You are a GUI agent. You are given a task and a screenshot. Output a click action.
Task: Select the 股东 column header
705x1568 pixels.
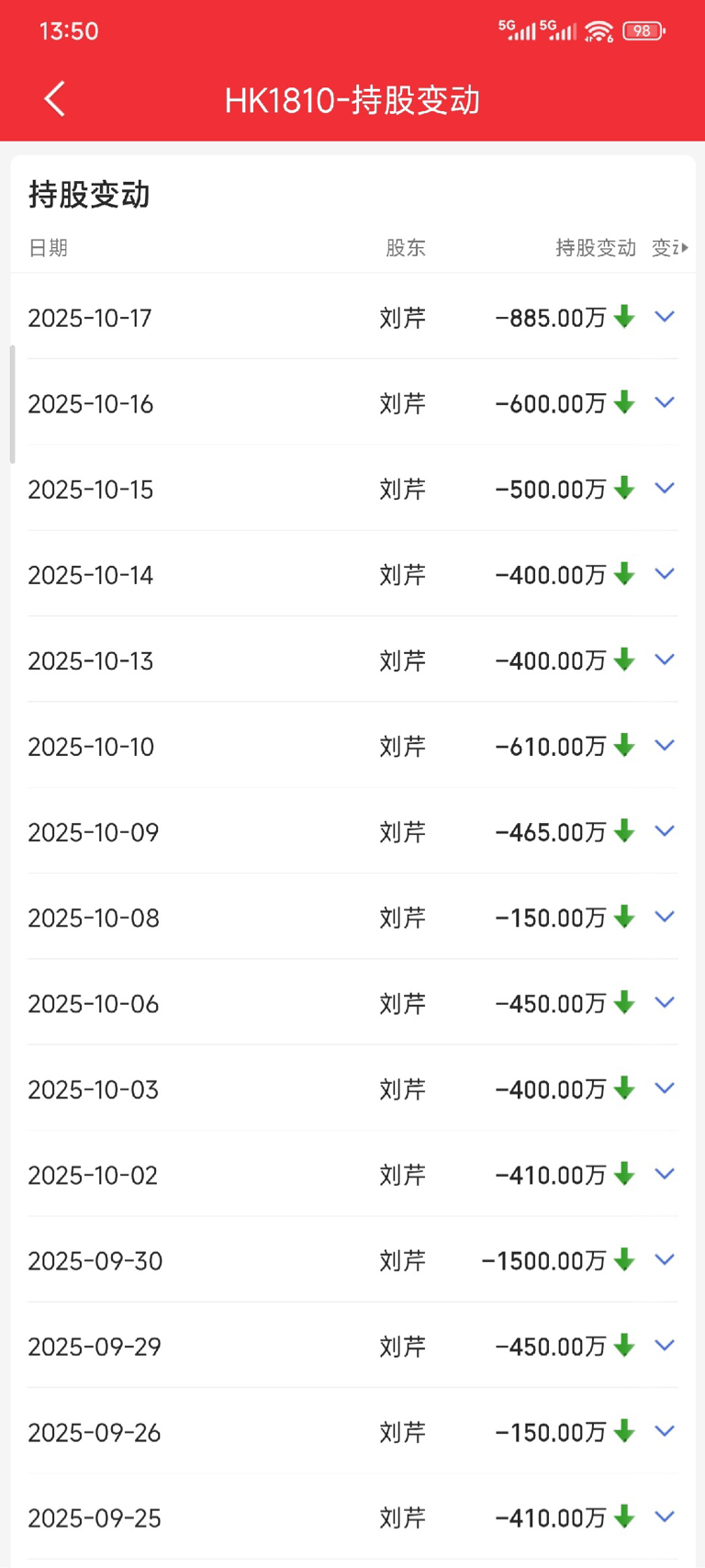405,248
